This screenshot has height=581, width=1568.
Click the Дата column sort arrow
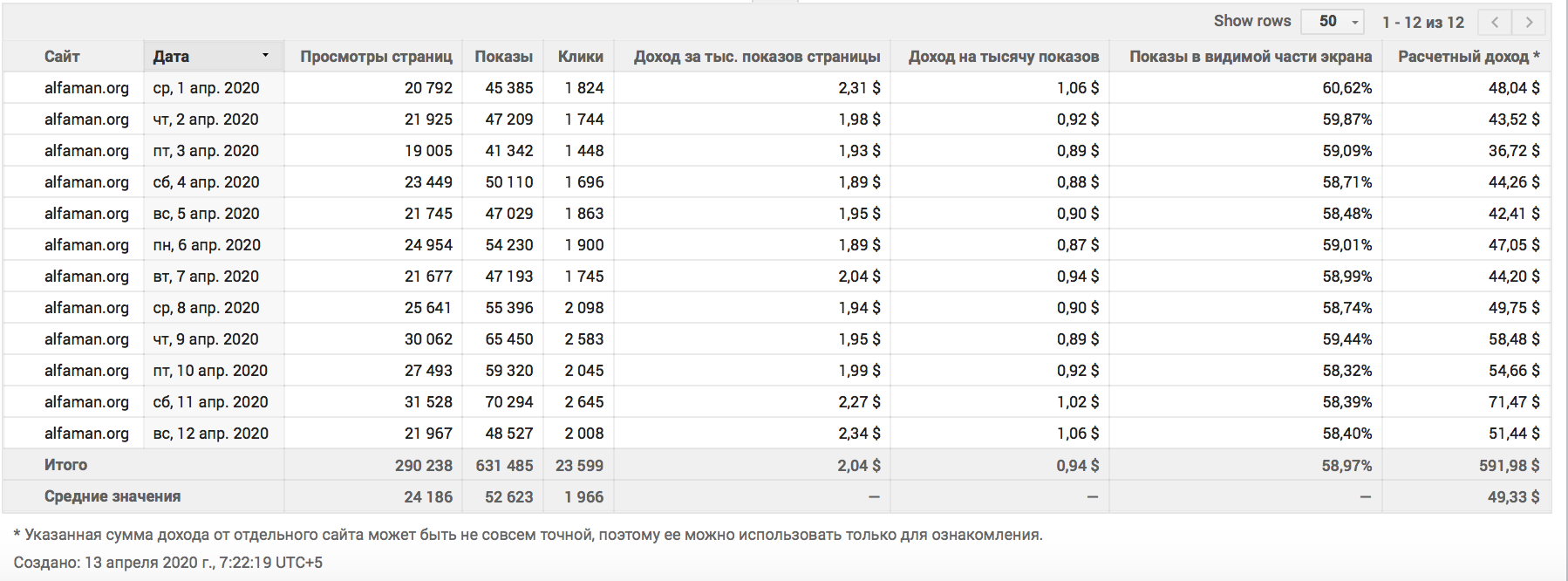pyautogui.click(x=265, y=56)
